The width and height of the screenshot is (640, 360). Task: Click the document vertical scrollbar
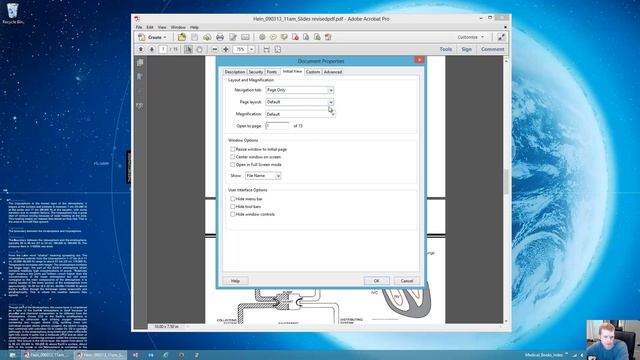[x=506, y=182]
